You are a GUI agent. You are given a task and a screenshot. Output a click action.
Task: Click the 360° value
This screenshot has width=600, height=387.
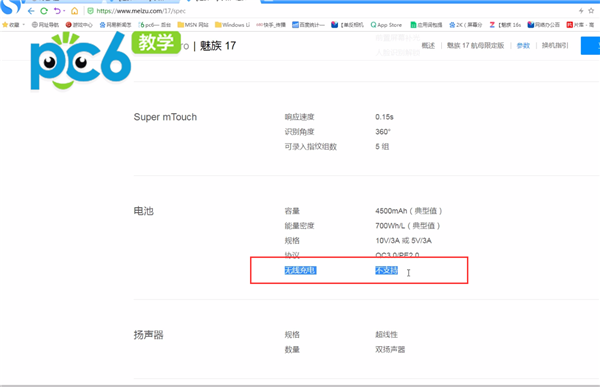coord(383,132)
